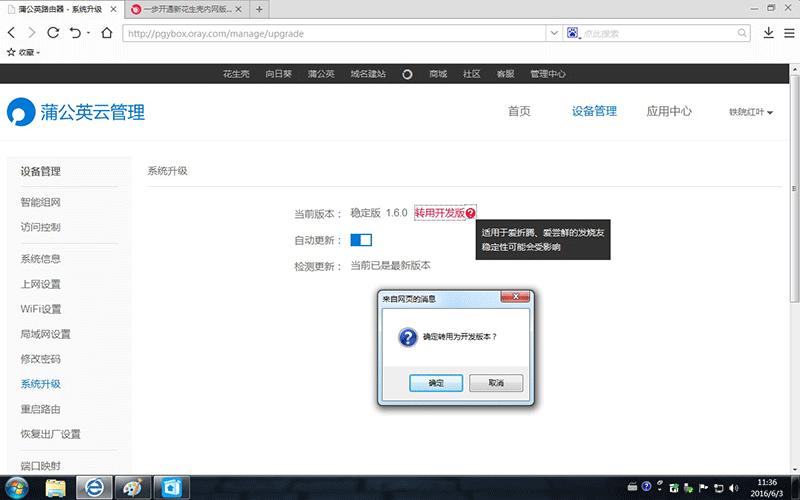Image resolution: width=800 pixels, height=500 pixels.
Task: Click 域名建站 in the top black bar
Action: 368,74
